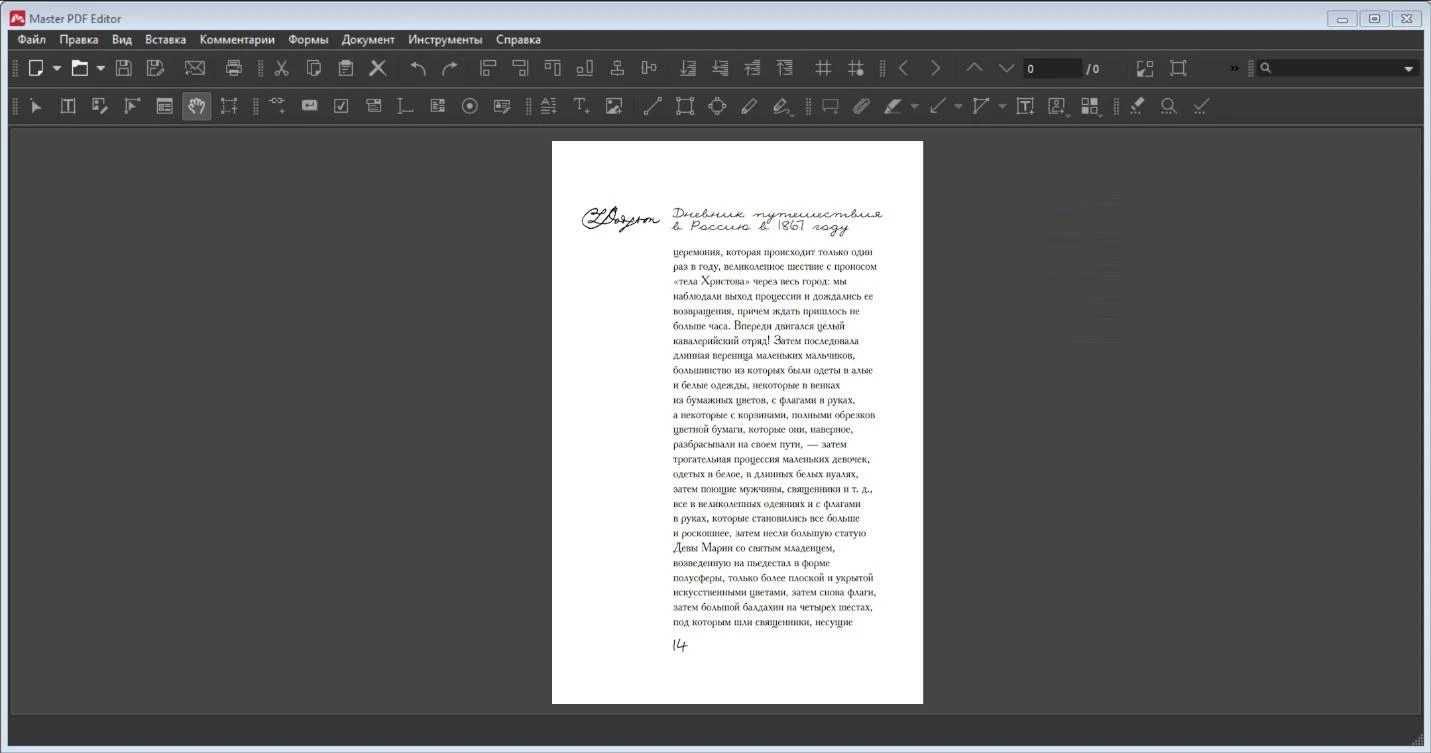1431x753 pixels.
Task: Select the Edit Text tool
Action: pyautogui.click(x=68, y=106)
